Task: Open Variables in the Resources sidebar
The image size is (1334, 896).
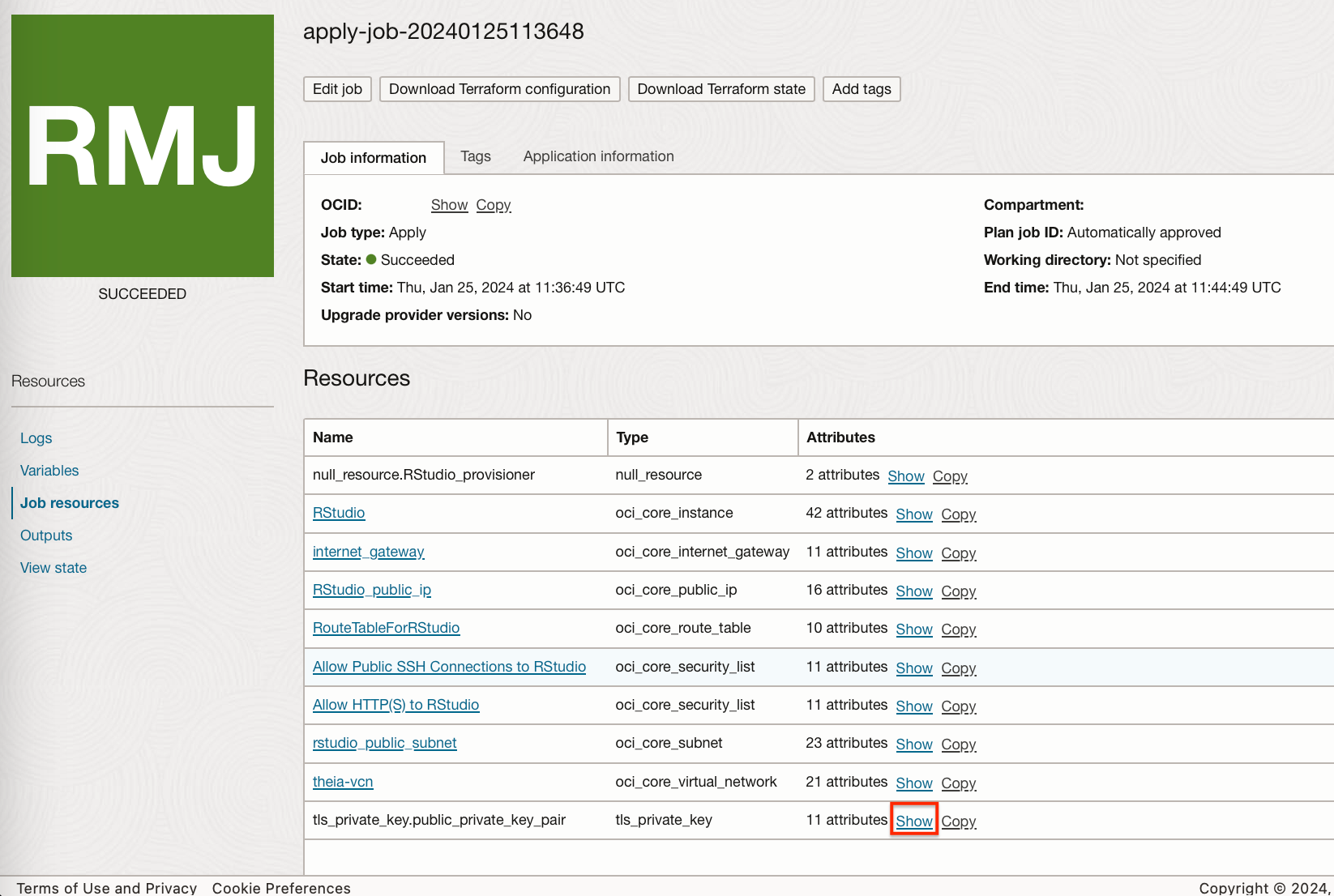Action: (49, 471)
